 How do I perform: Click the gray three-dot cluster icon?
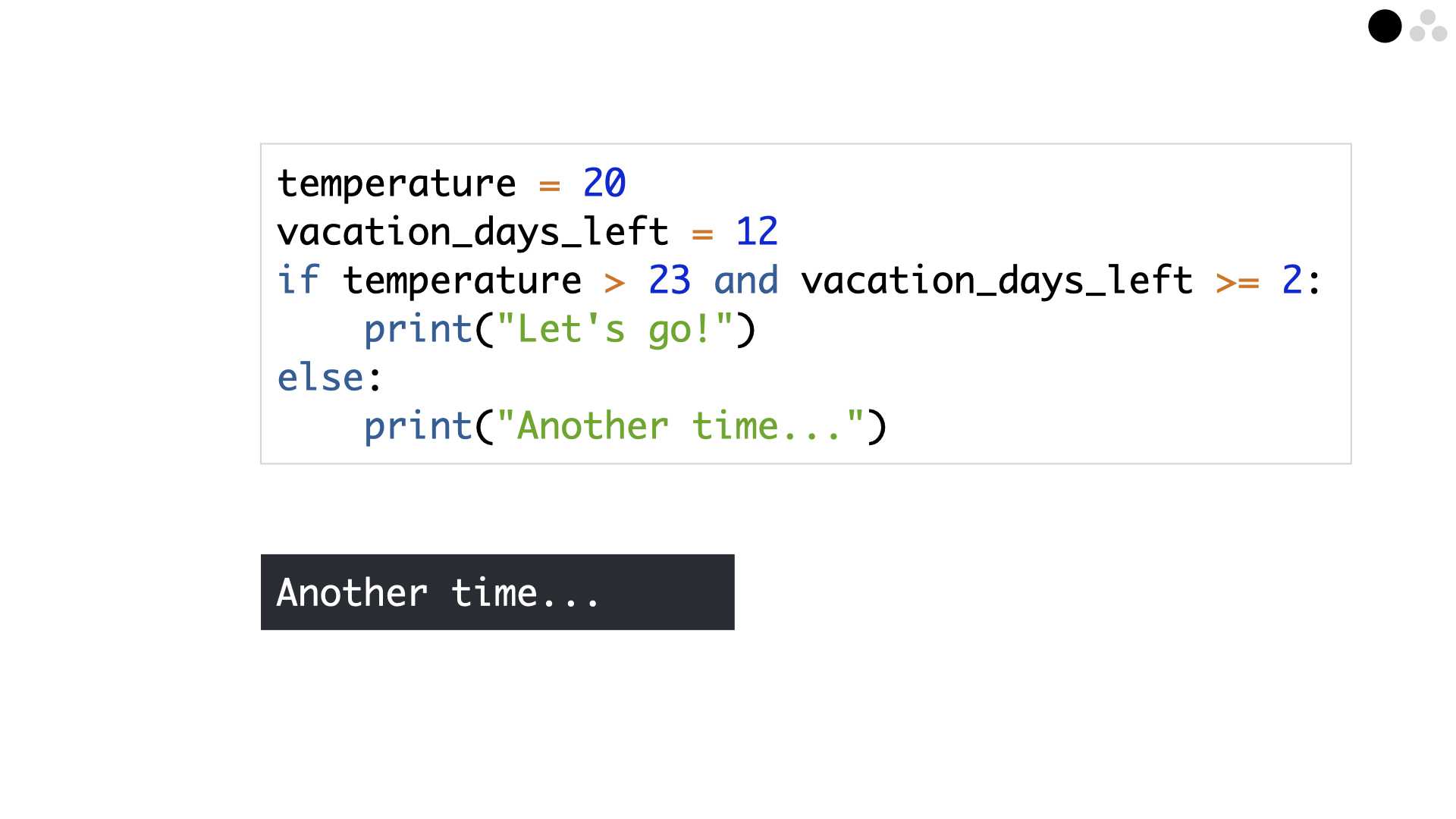click(x=1429, y=26)
